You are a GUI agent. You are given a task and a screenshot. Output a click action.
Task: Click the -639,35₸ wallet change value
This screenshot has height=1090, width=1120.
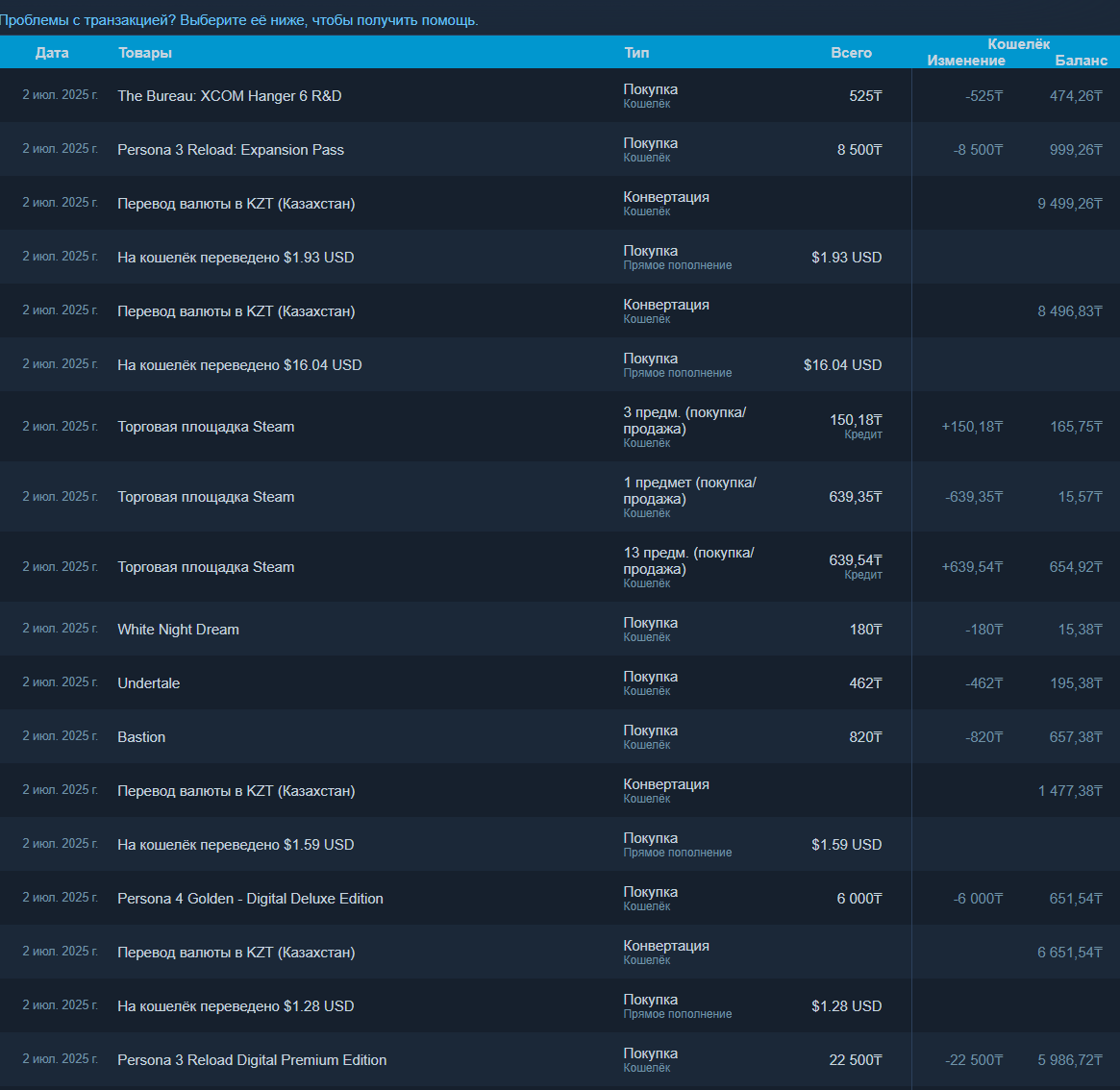coord(974,496)
